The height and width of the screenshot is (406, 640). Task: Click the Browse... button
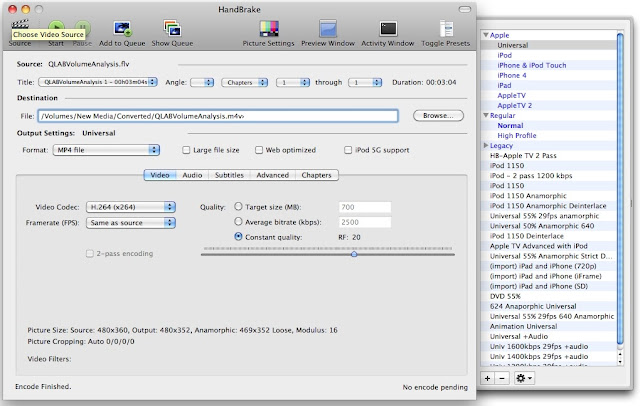click(x=438, y=116)
